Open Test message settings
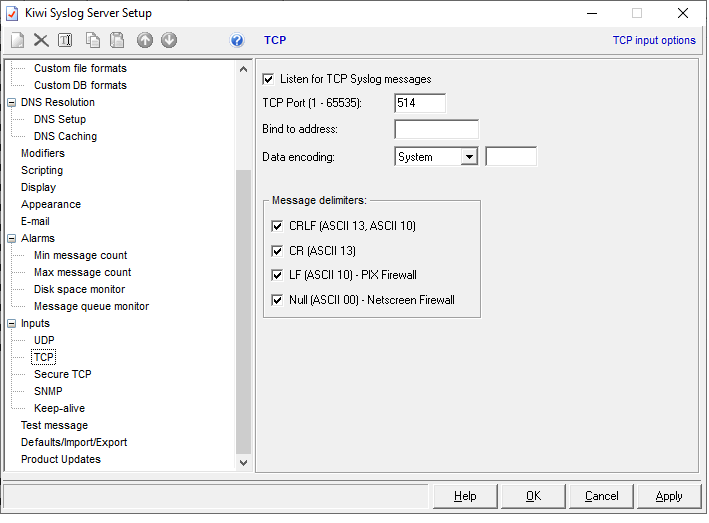 click(x=55, y=425)
